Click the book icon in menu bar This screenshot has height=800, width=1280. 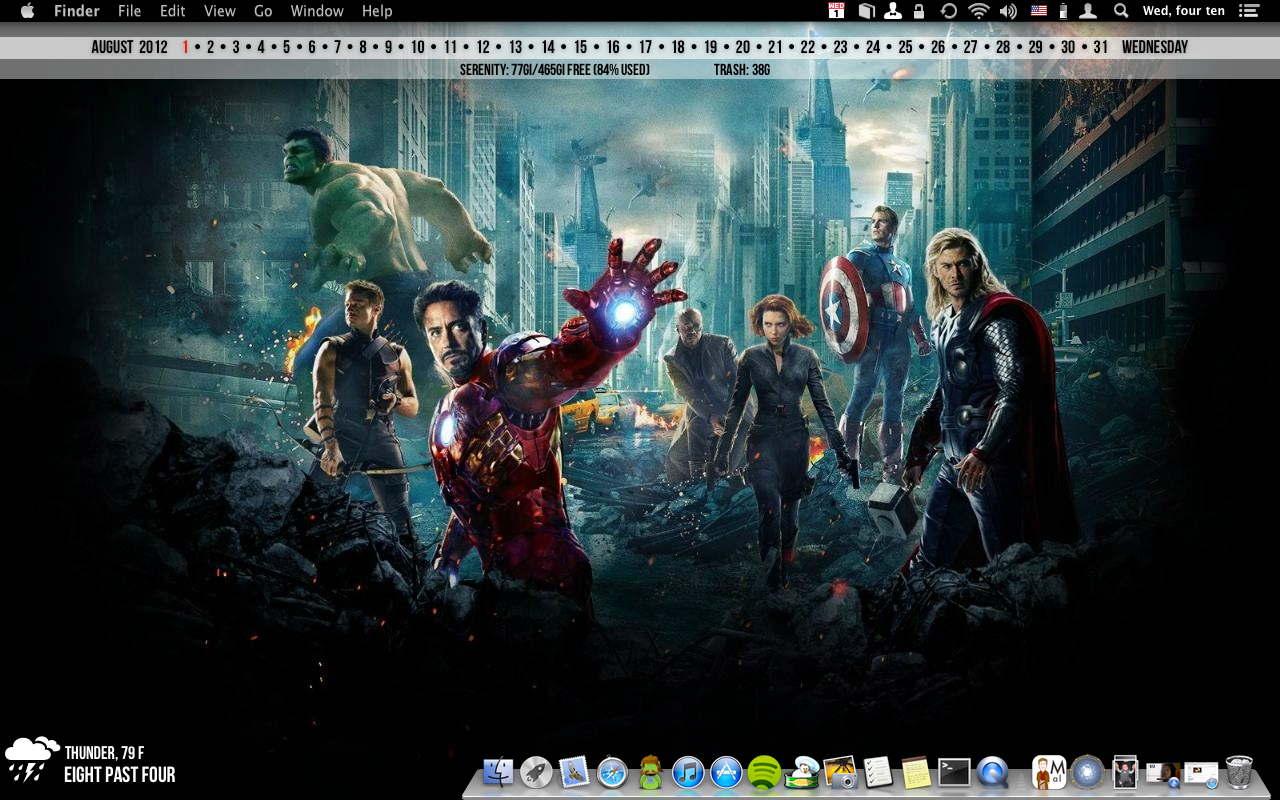(x=866, y=11)
